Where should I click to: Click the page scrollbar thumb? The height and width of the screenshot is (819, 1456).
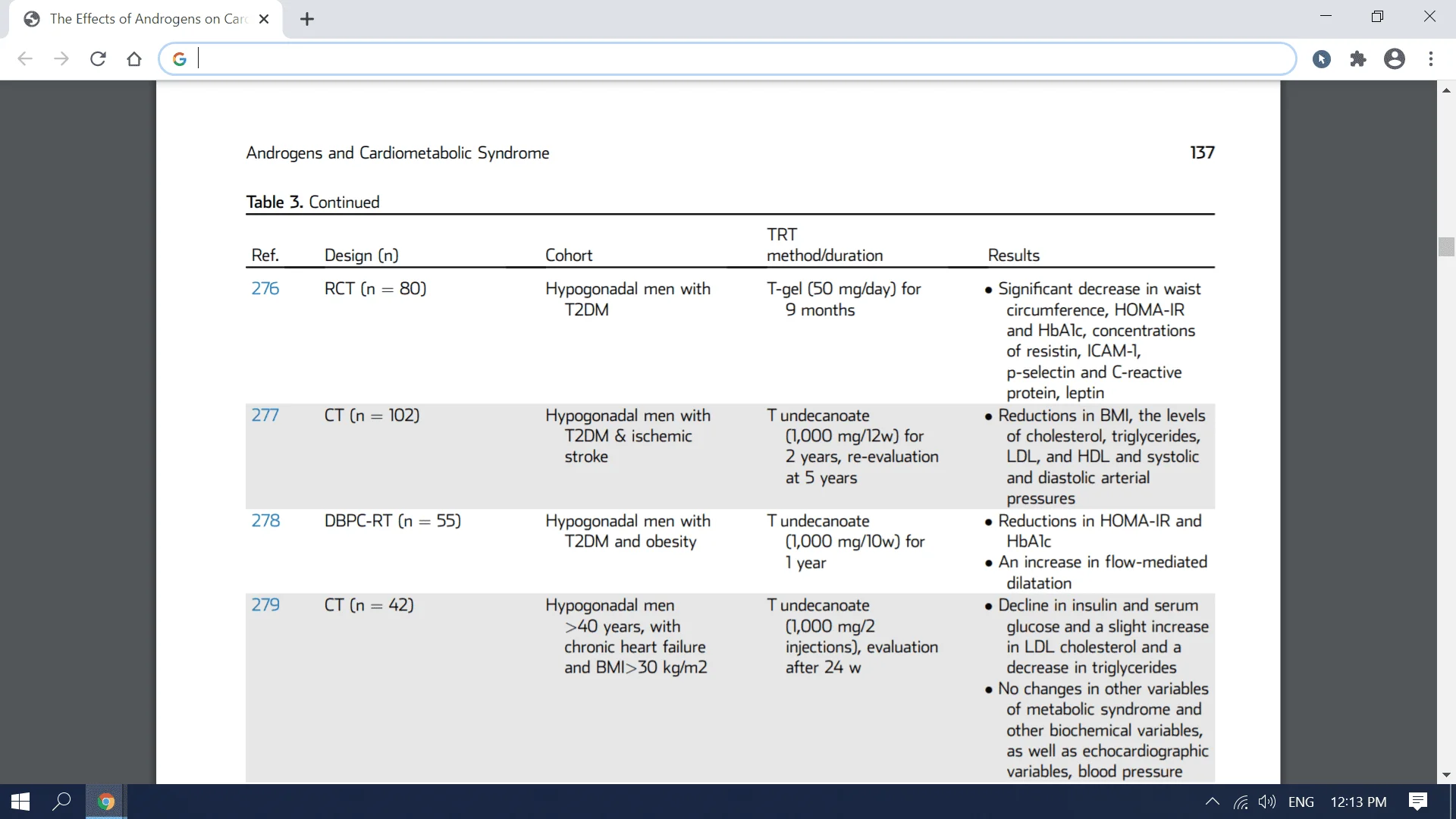point(1446,247)
